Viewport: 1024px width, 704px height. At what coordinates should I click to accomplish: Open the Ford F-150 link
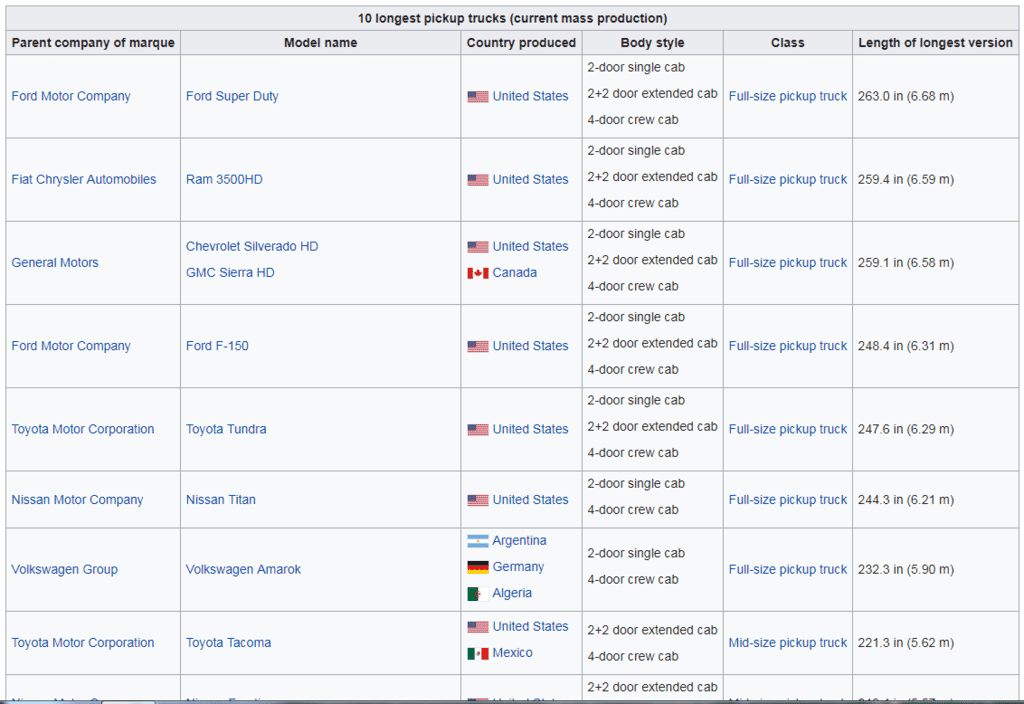click(x=217, y=346)
